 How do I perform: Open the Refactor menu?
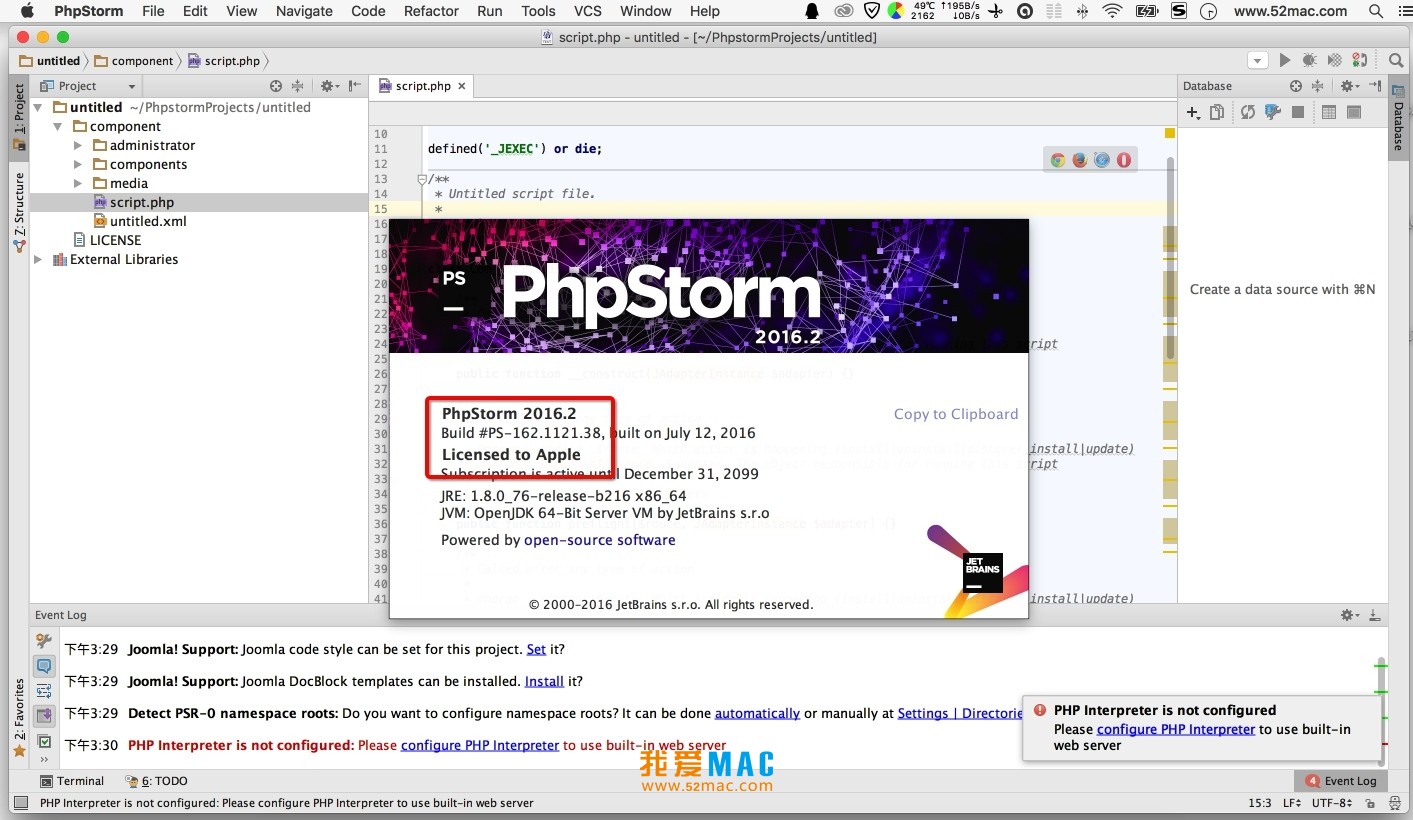tap(432, 11)
